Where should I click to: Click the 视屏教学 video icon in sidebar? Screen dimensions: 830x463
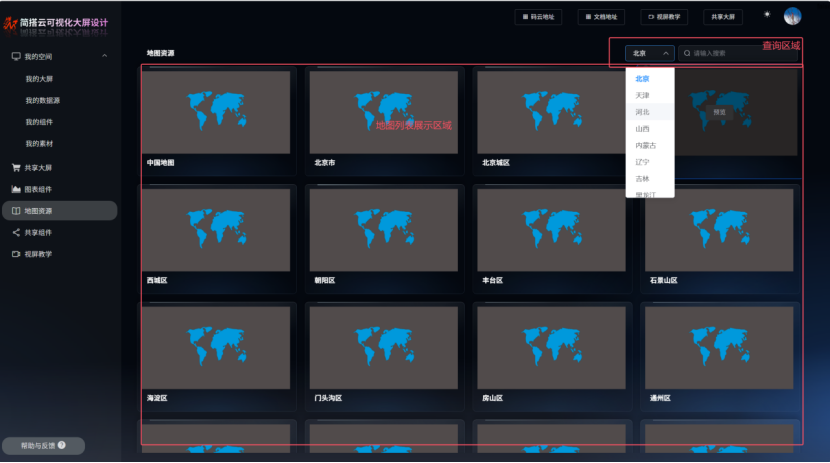(16, 254)
